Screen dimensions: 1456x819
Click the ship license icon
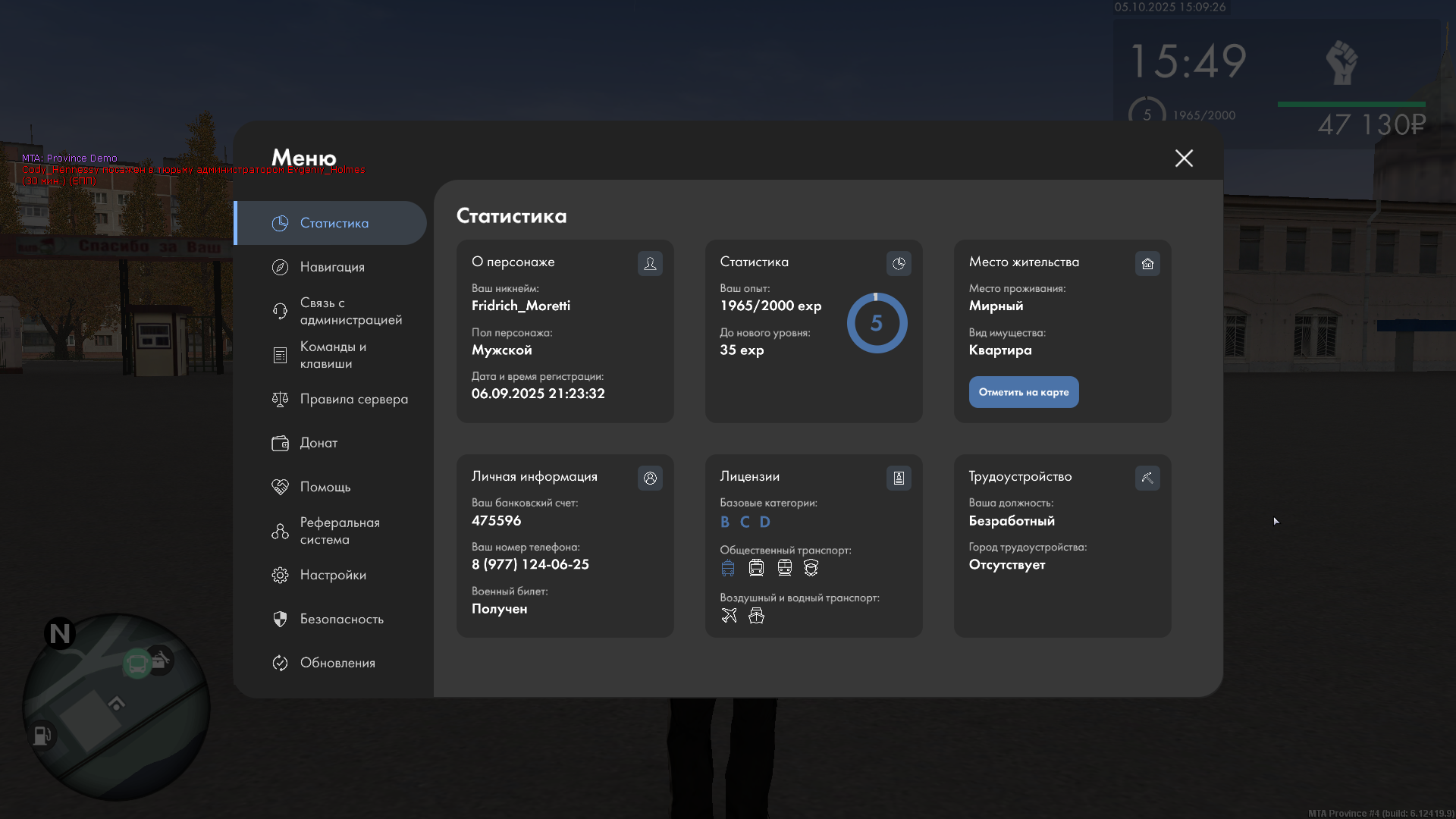[x=756, y=616]
